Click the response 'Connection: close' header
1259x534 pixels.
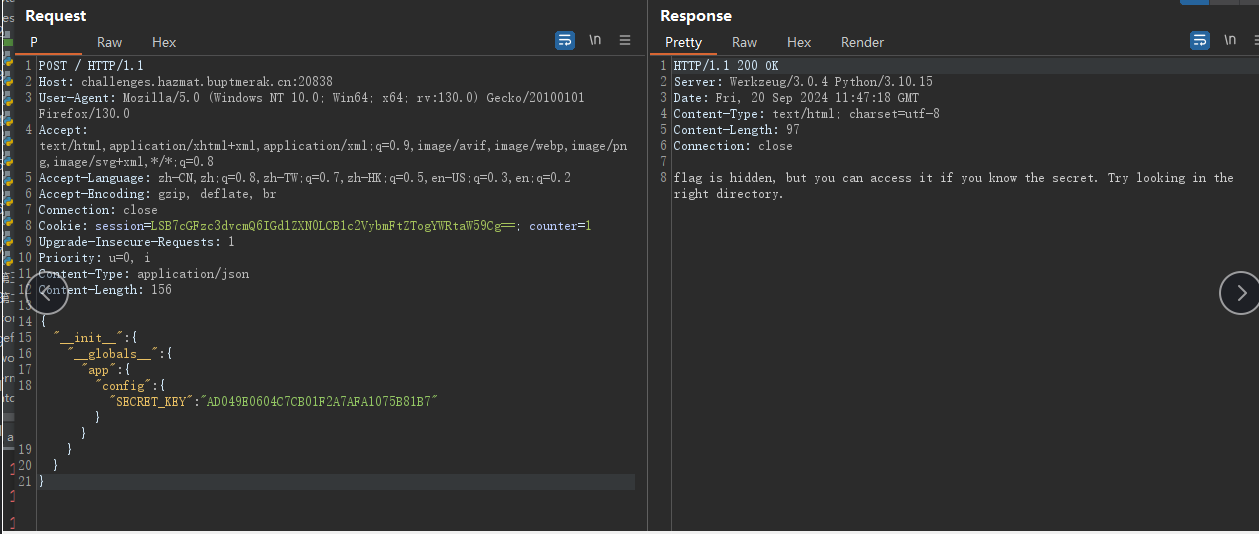click(733, 146)
